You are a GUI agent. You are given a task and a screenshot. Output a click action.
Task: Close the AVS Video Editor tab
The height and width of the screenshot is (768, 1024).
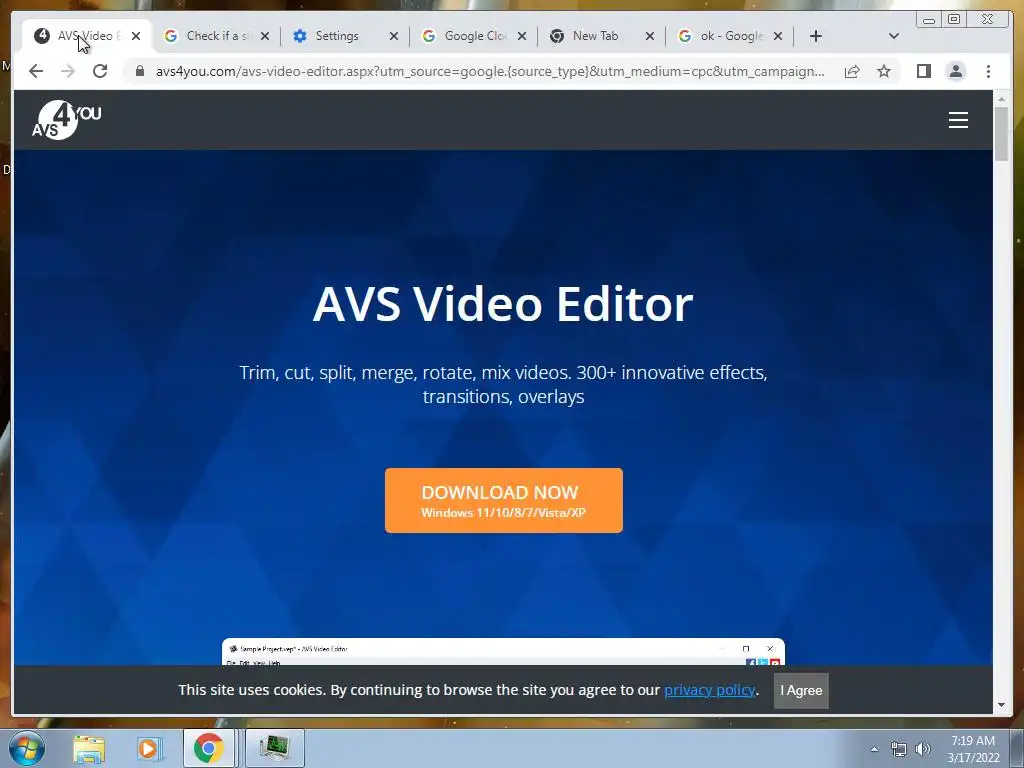point(136,36)
